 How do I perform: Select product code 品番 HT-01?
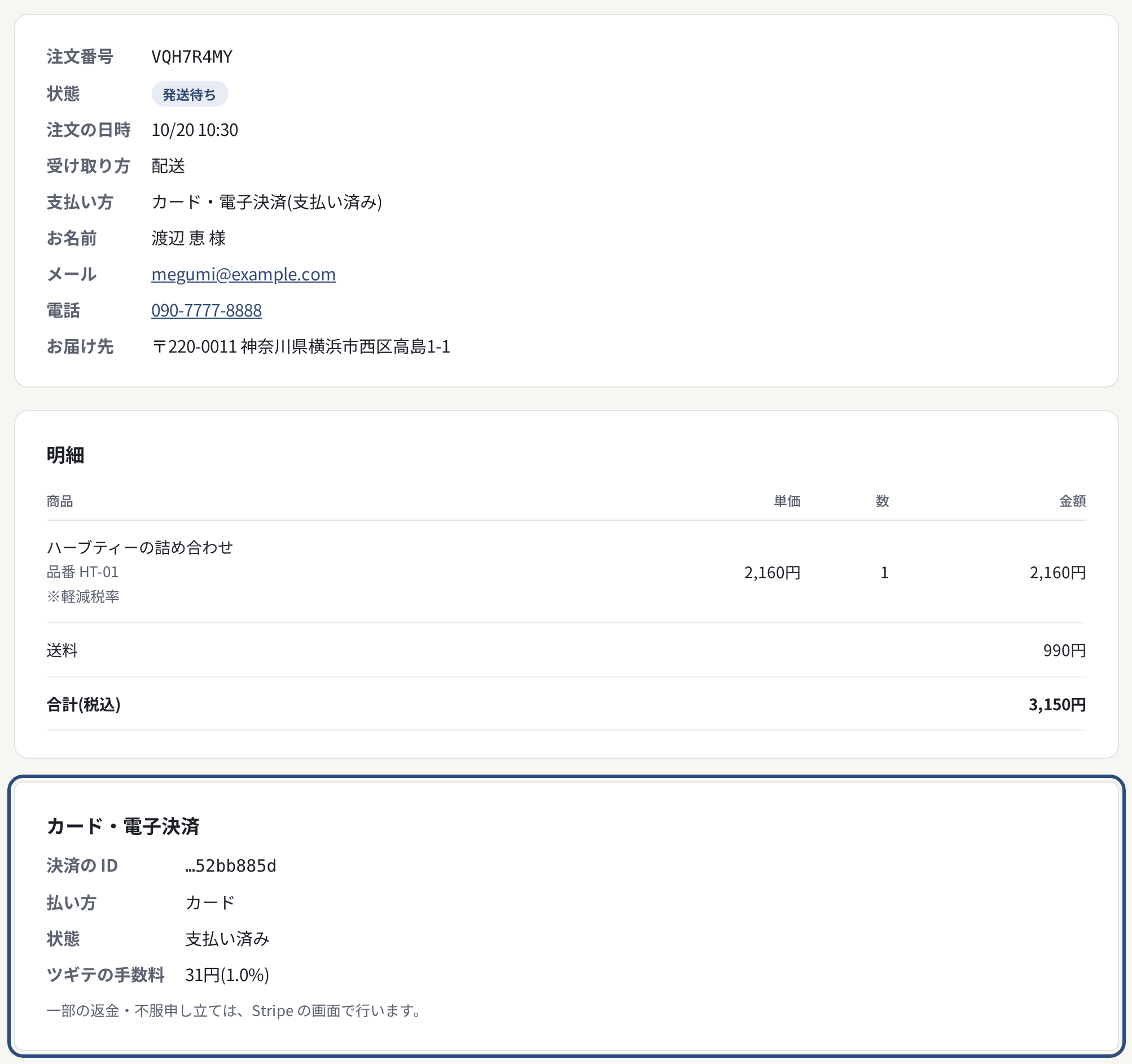click(82, 572)
